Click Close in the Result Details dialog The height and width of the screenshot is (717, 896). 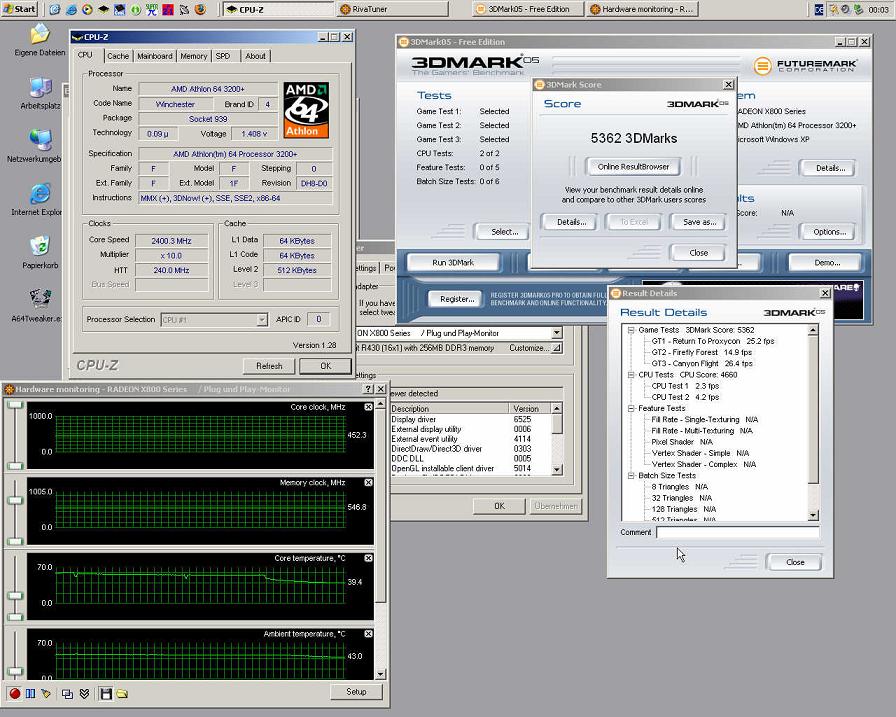coord(795,562)
